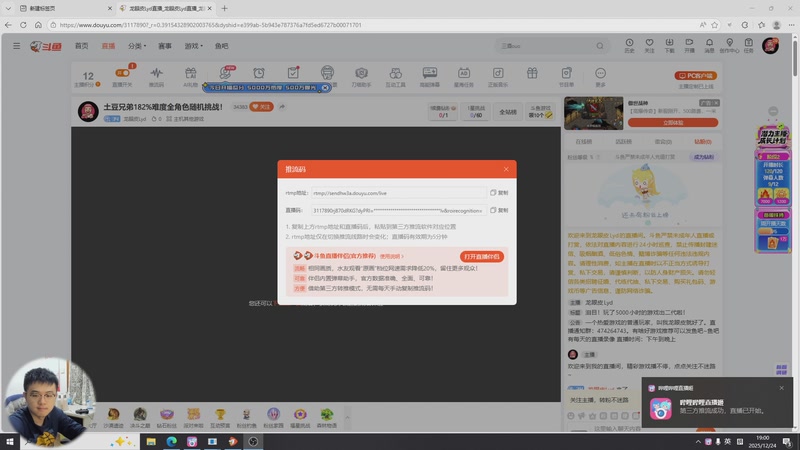Go to 首页 in Douyu navigation
This screenshot has height=450, width=800.
(x=82, y=46)
